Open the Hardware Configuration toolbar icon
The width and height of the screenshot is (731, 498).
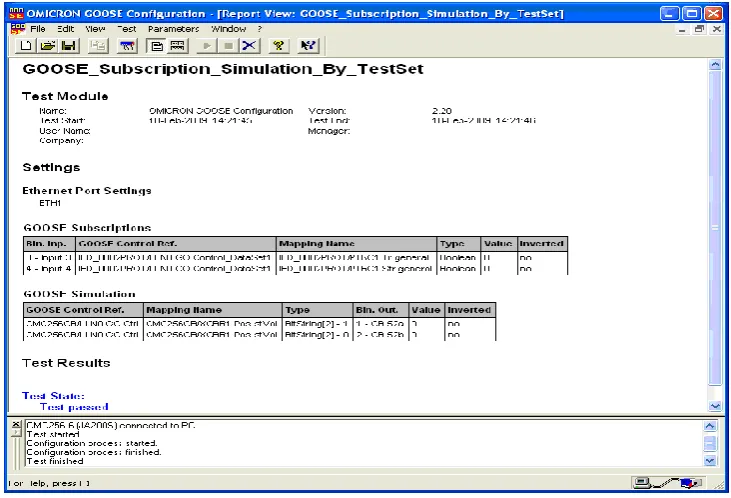(x=127, y=45)
